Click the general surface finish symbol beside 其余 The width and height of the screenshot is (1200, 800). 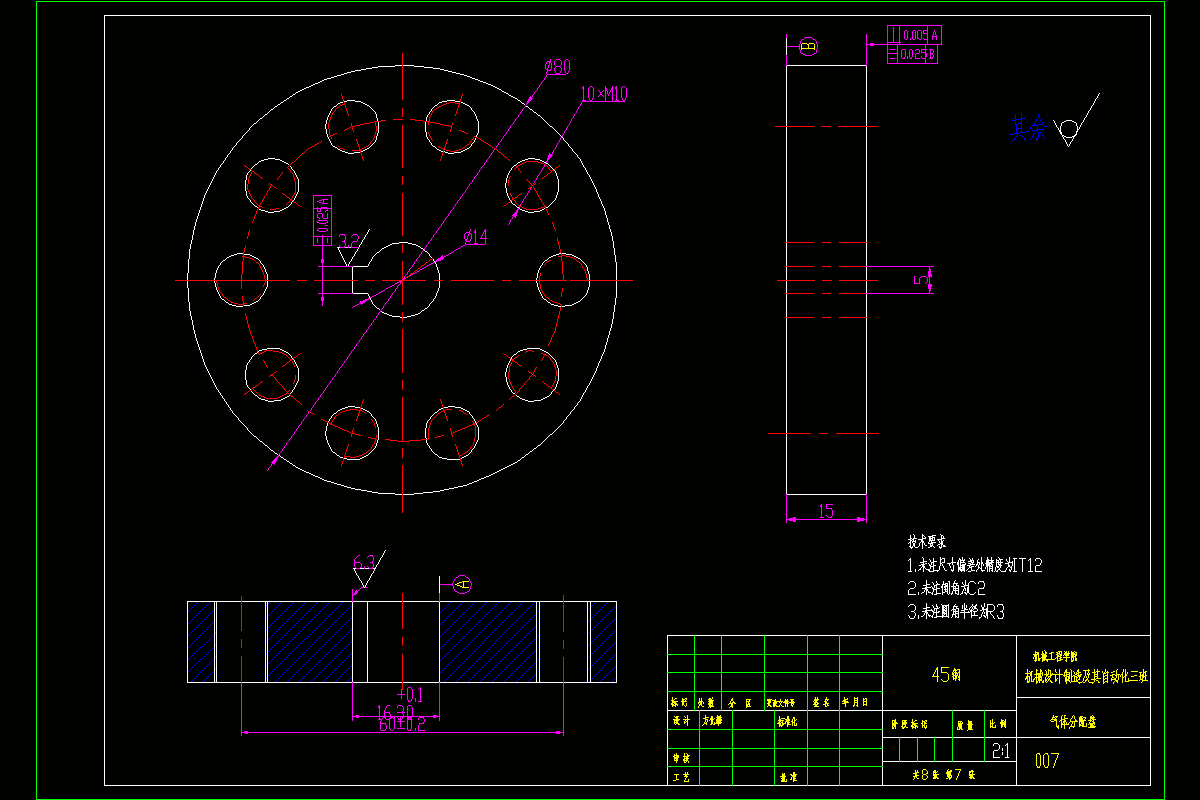point(1077,122)
